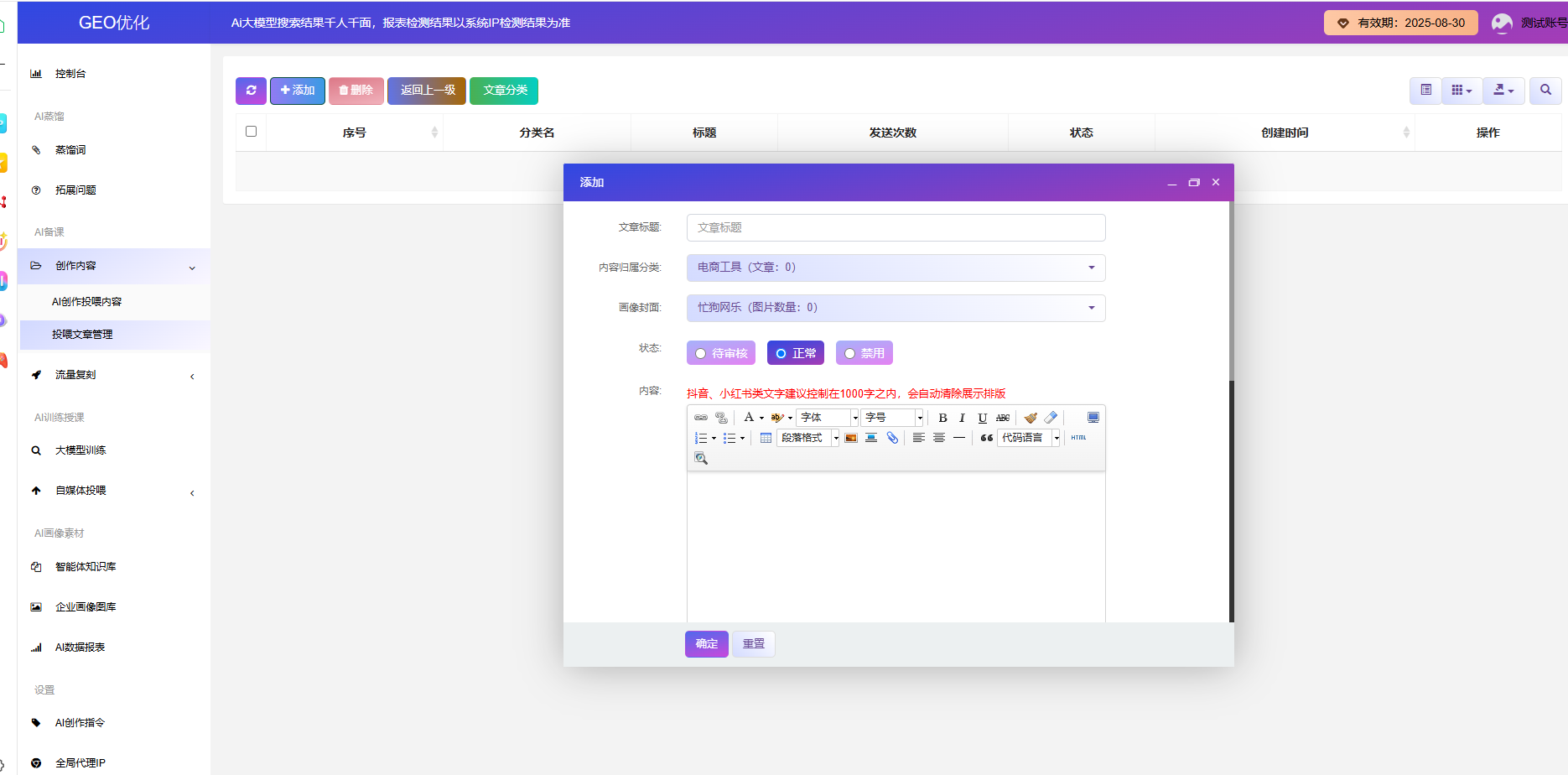
Task: Click the format painter brush icon
Action: pyautogui.click(x=1031, y=418)
